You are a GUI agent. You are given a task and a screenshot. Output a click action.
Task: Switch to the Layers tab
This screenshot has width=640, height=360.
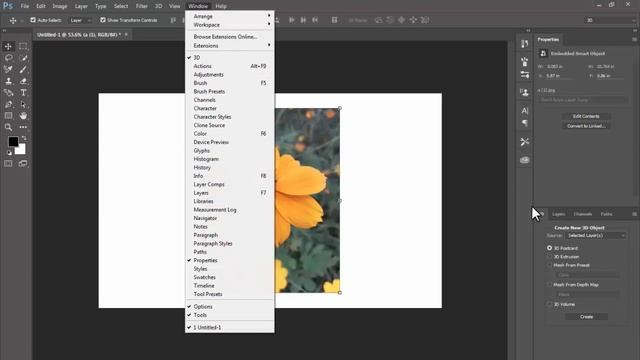click(558, 214)
